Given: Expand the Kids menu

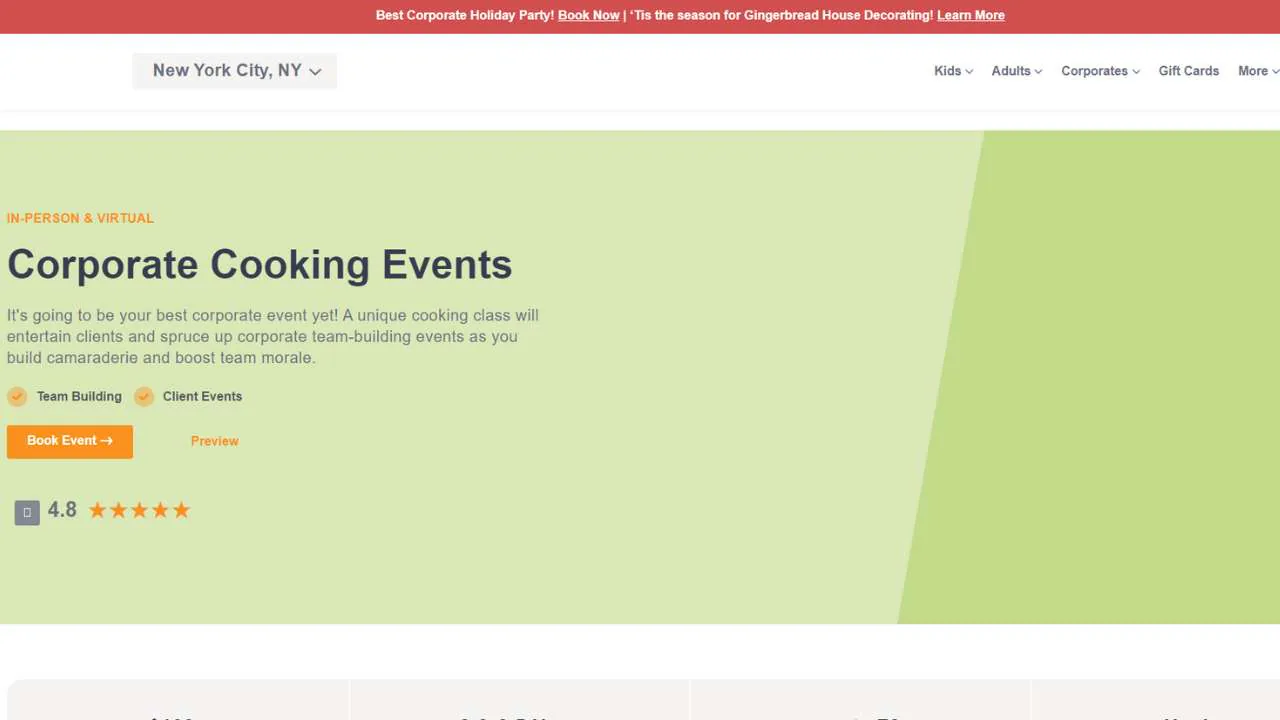Looking at the screenshot, I should point(953,71).
